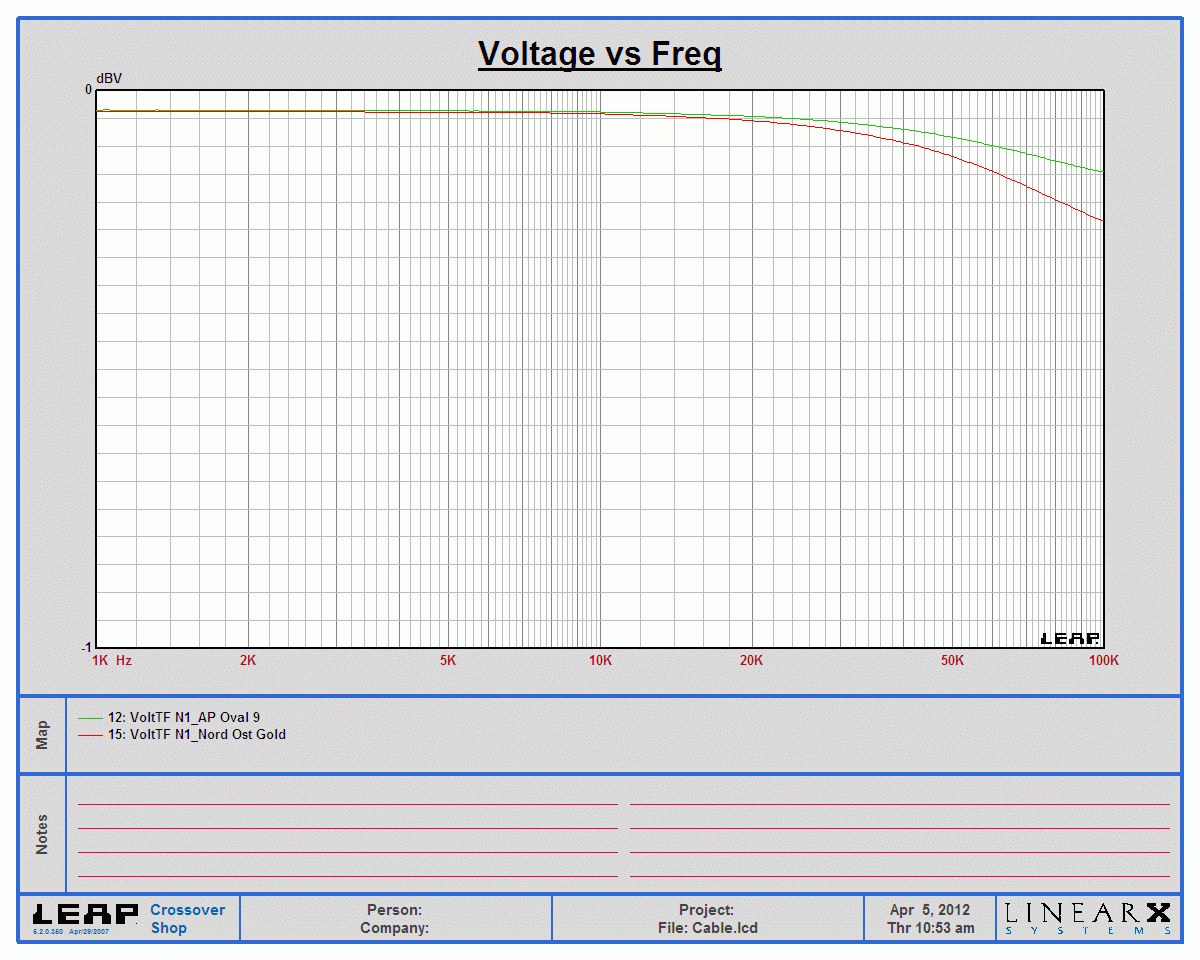The width and height of the screenshot is (1200, 960).
Task: Click the LinearX Systems logo
Action: tap(1088, 917)
